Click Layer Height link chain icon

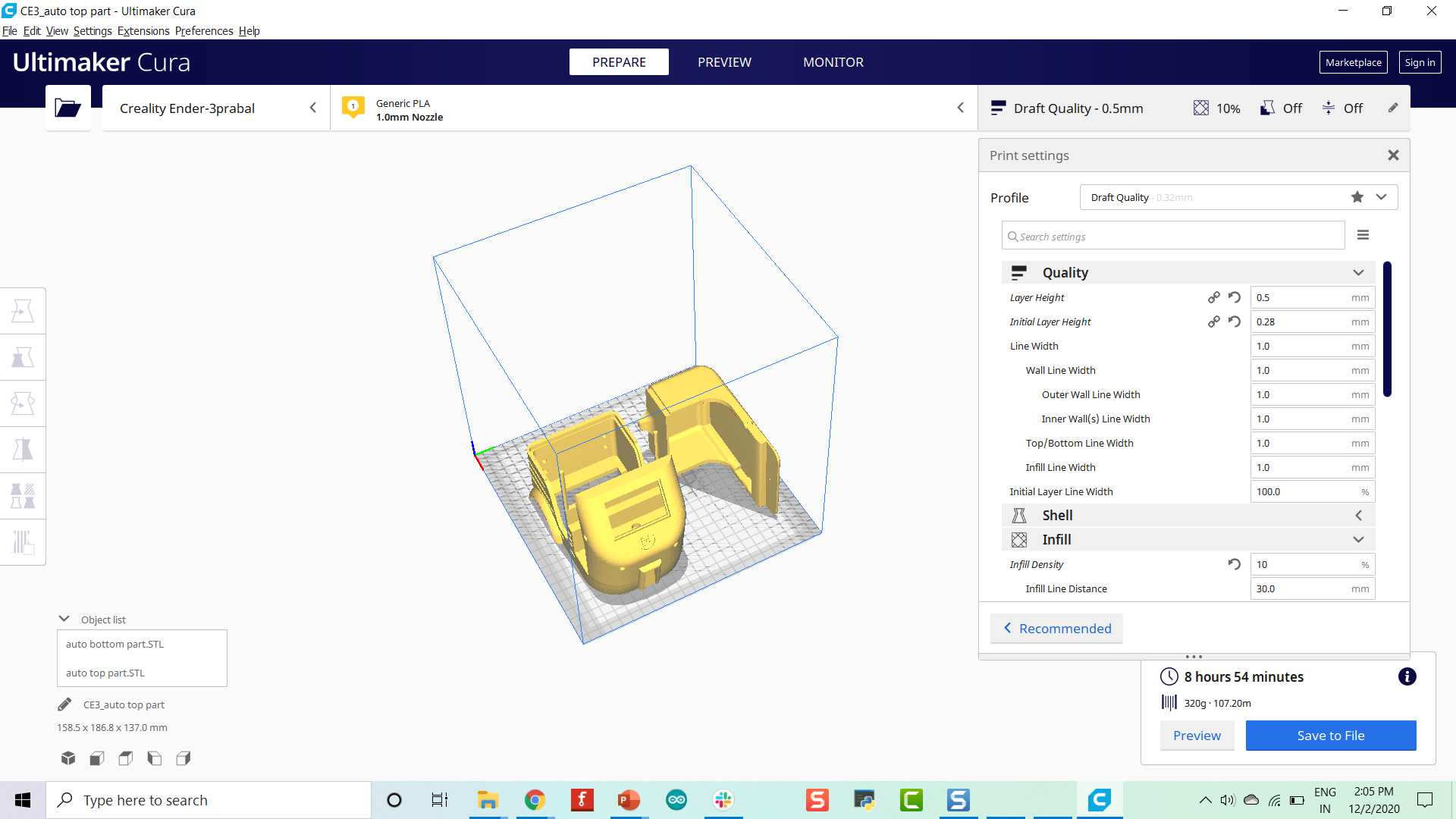click(x=1214, y=297)
